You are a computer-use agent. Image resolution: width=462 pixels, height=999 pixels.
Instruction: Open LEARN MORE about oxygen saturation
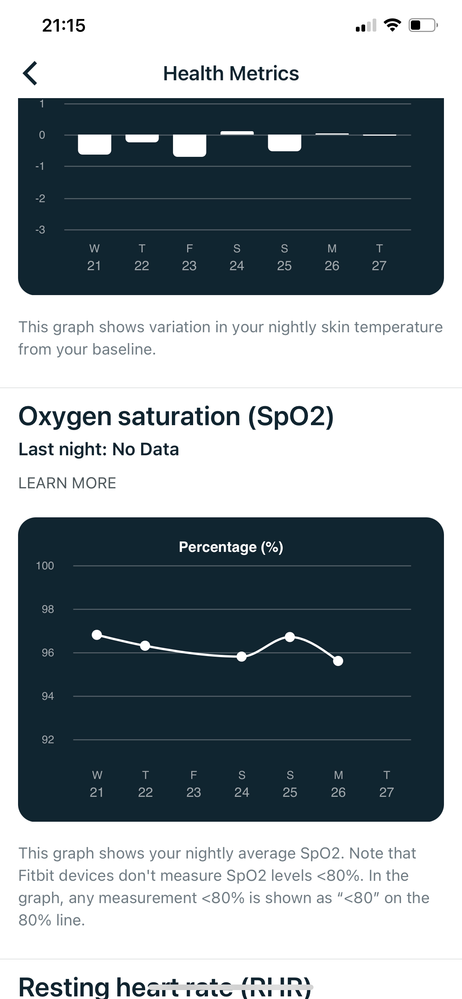67,483
